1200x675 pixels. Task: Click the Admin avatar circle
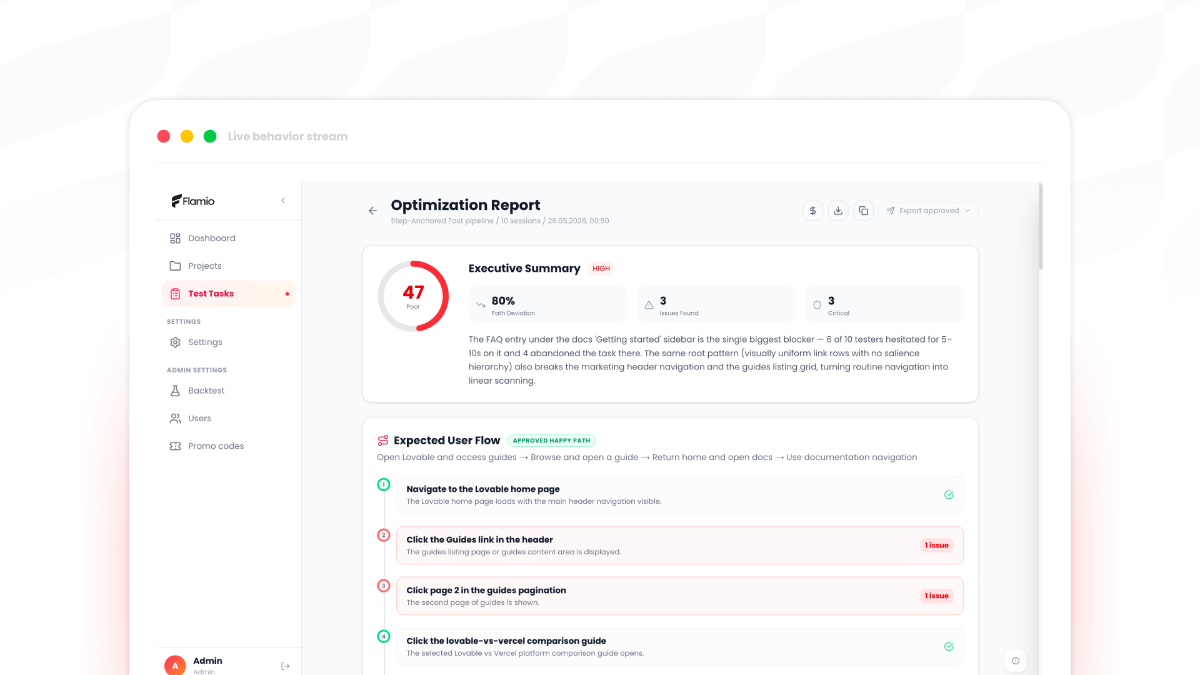tap(175, 665)
